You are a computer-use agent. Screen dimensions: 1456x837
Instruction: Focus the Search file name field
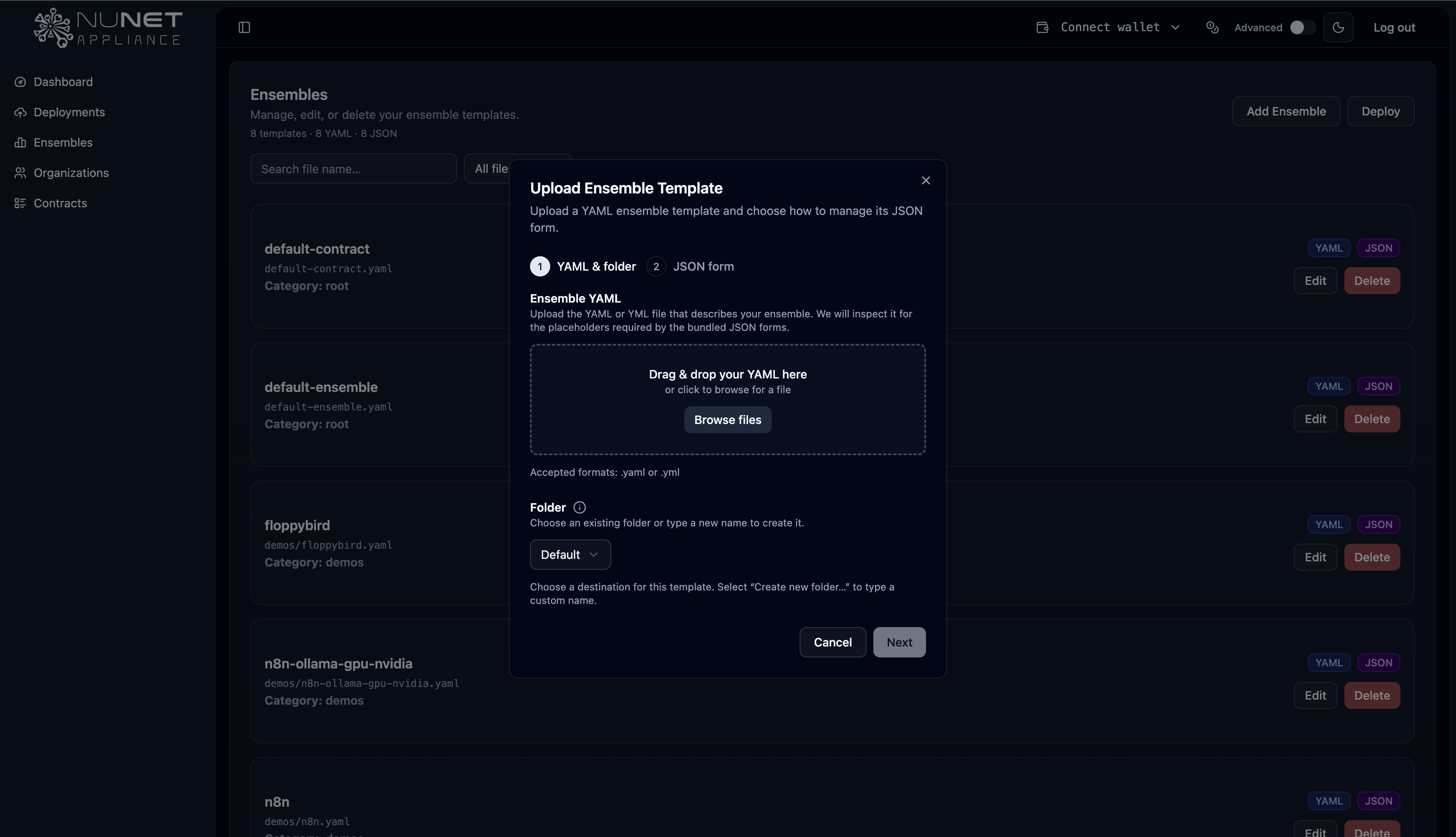click(353, 169)
